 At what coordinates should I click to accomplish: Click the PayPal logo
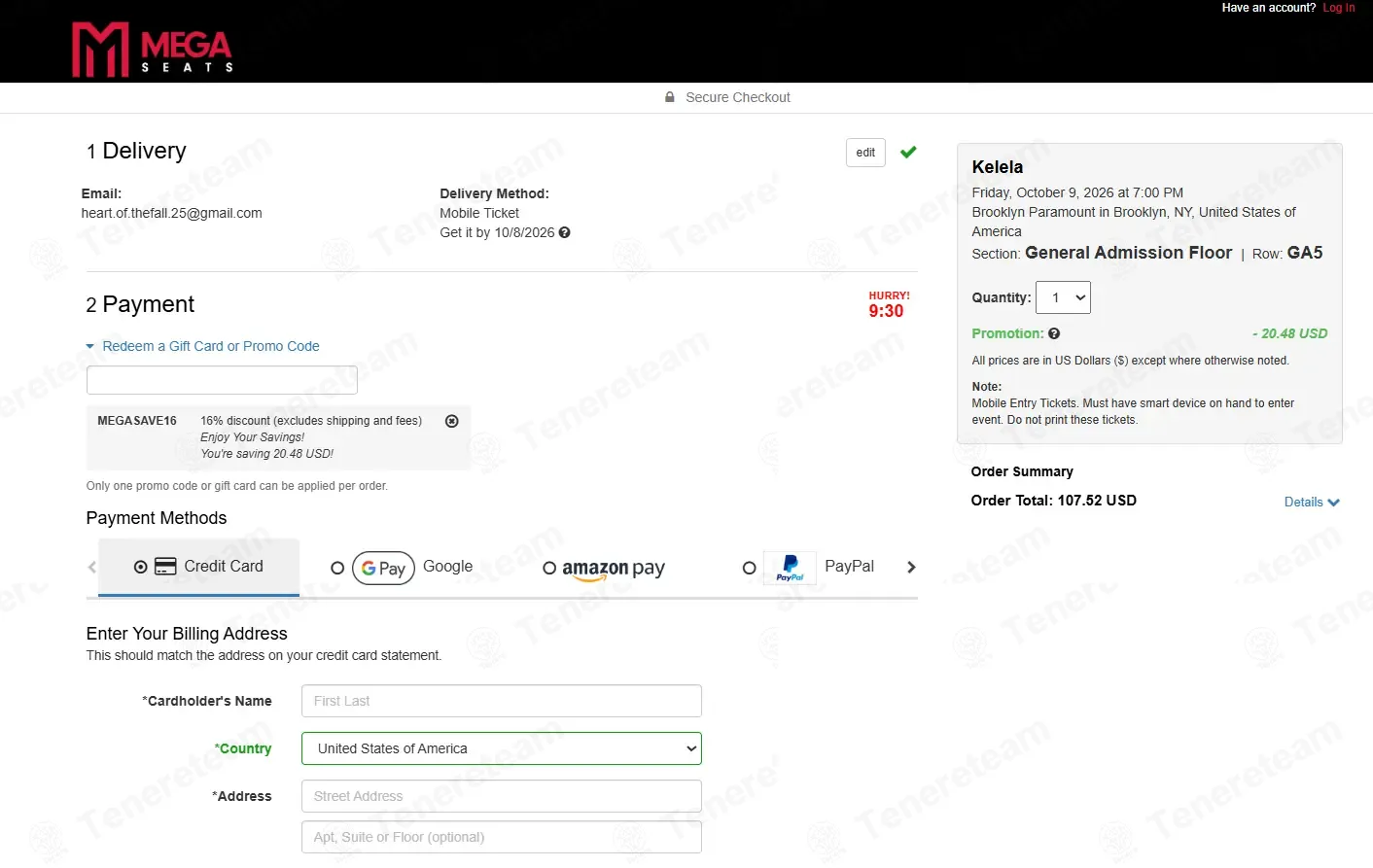click(791, 568)
